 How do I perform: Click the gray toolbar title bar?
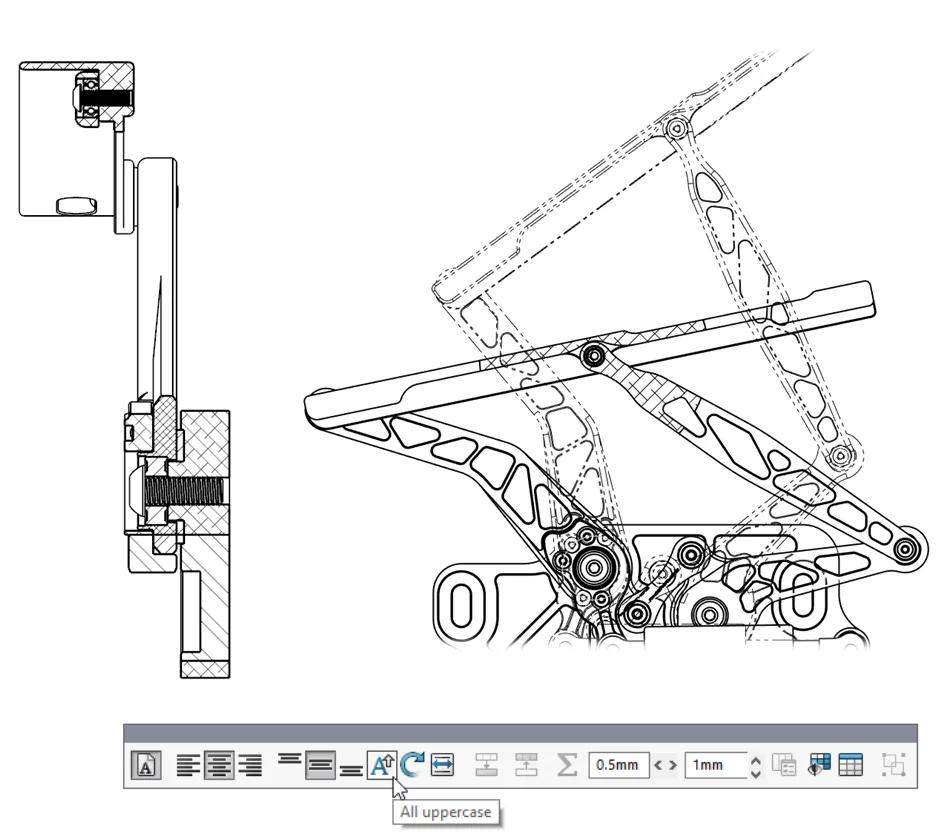520,732
